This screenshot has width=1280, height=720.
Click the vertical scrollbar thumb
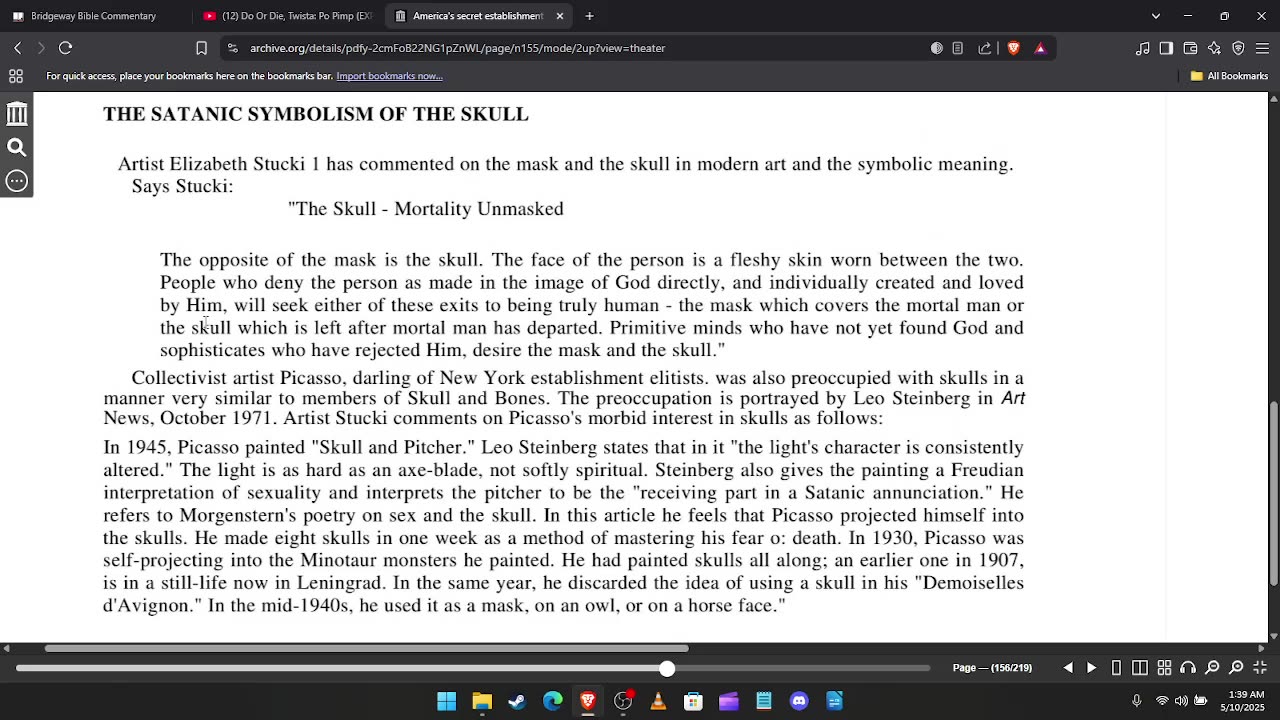pyautogui.click(x=1274, y=494)
